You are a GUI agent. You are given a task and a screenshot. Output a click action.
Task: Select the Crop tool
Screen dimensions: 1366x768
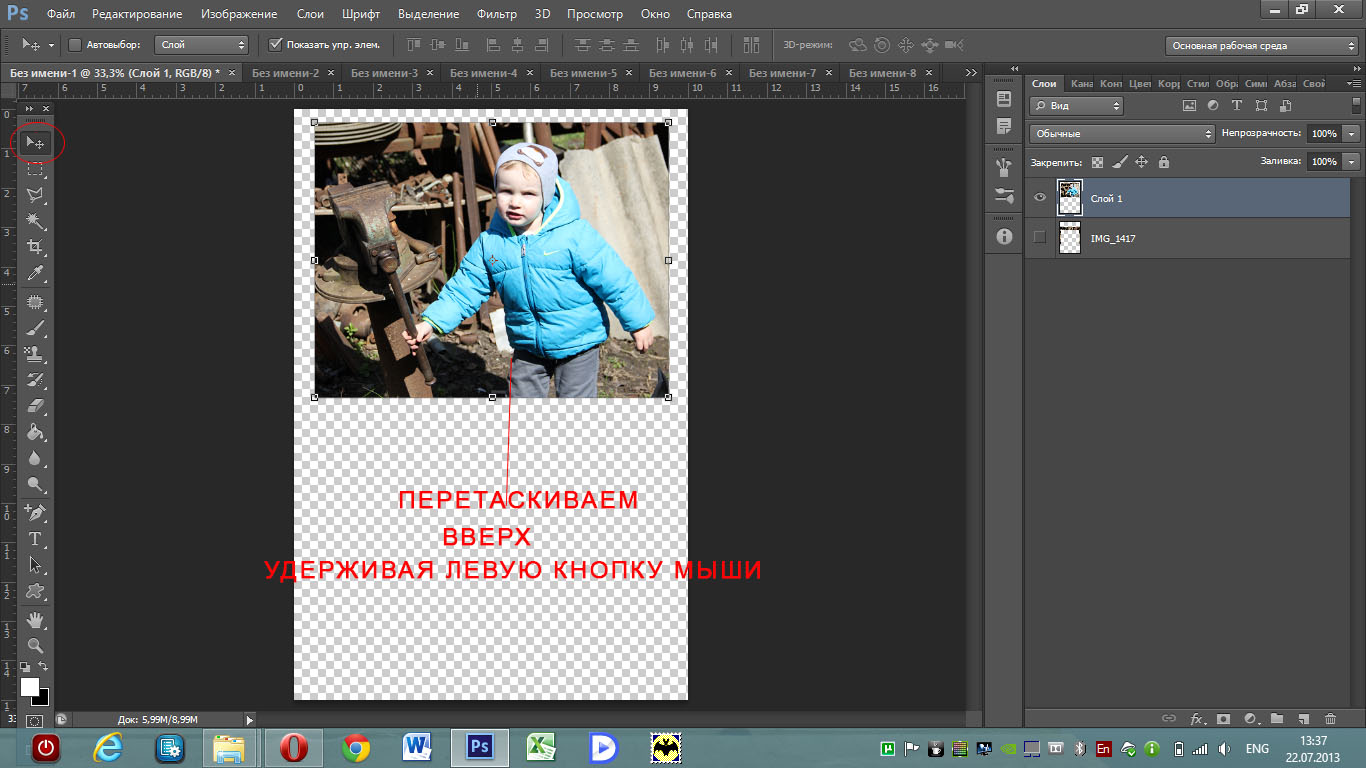click(35, 246)
